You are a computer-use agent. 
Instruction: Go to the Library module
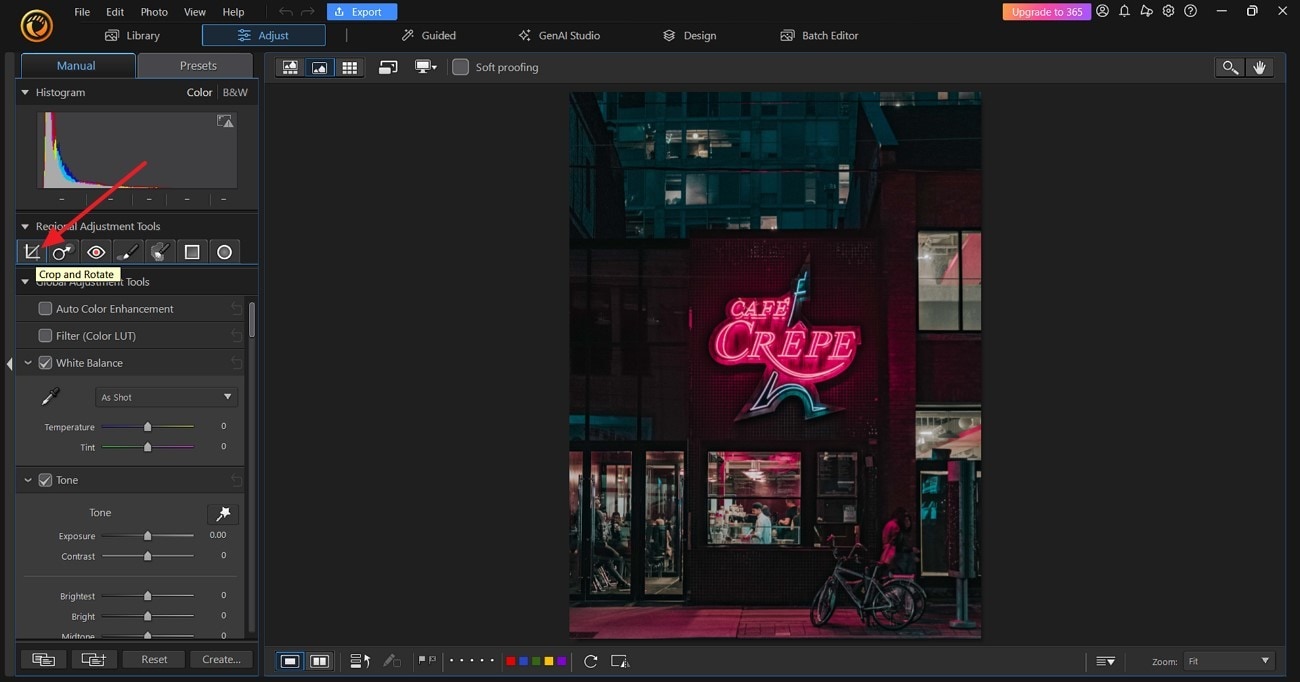coord(132,35)
